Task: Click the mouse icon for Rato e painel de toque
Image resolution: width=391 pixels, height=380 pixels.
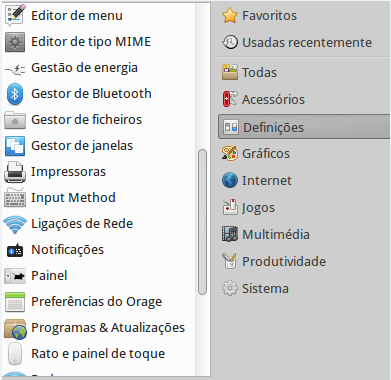Action: pyautogui.click(x=15, y=354)
